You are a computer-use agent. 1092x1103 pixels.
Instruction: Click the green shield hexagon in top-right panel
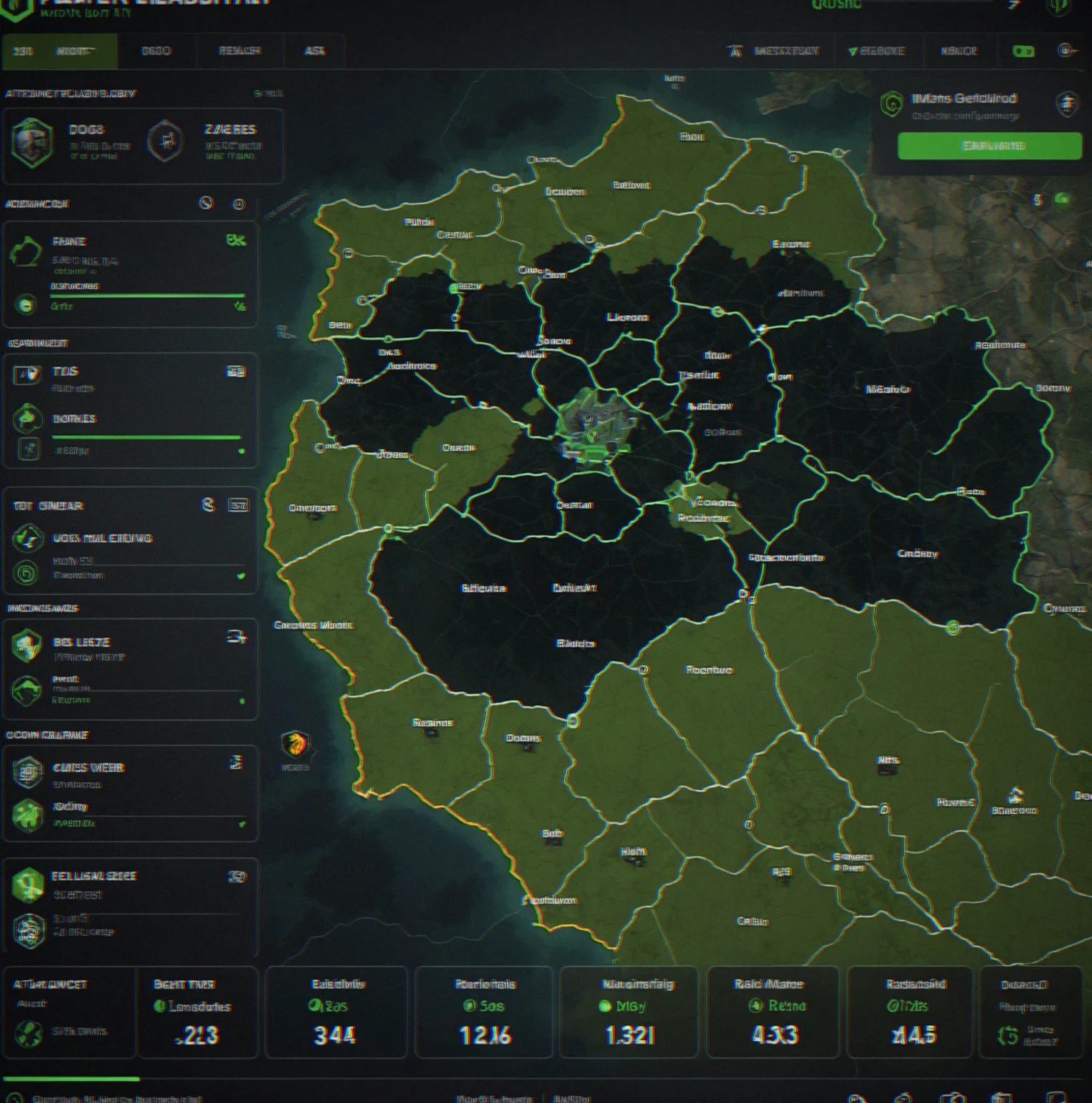pos(891,104)
